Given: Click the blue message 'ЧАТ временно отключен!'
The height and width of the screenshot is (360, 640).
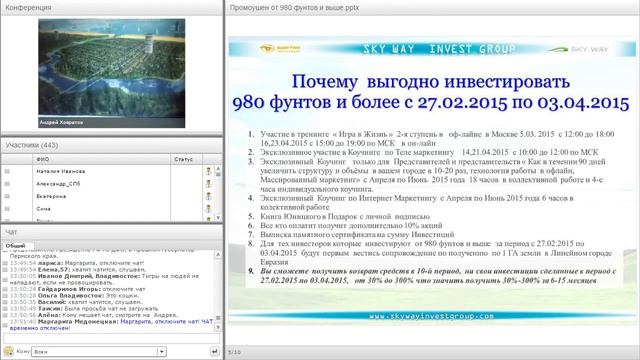Looking at the screenshot, I should (x=111, y=325).
